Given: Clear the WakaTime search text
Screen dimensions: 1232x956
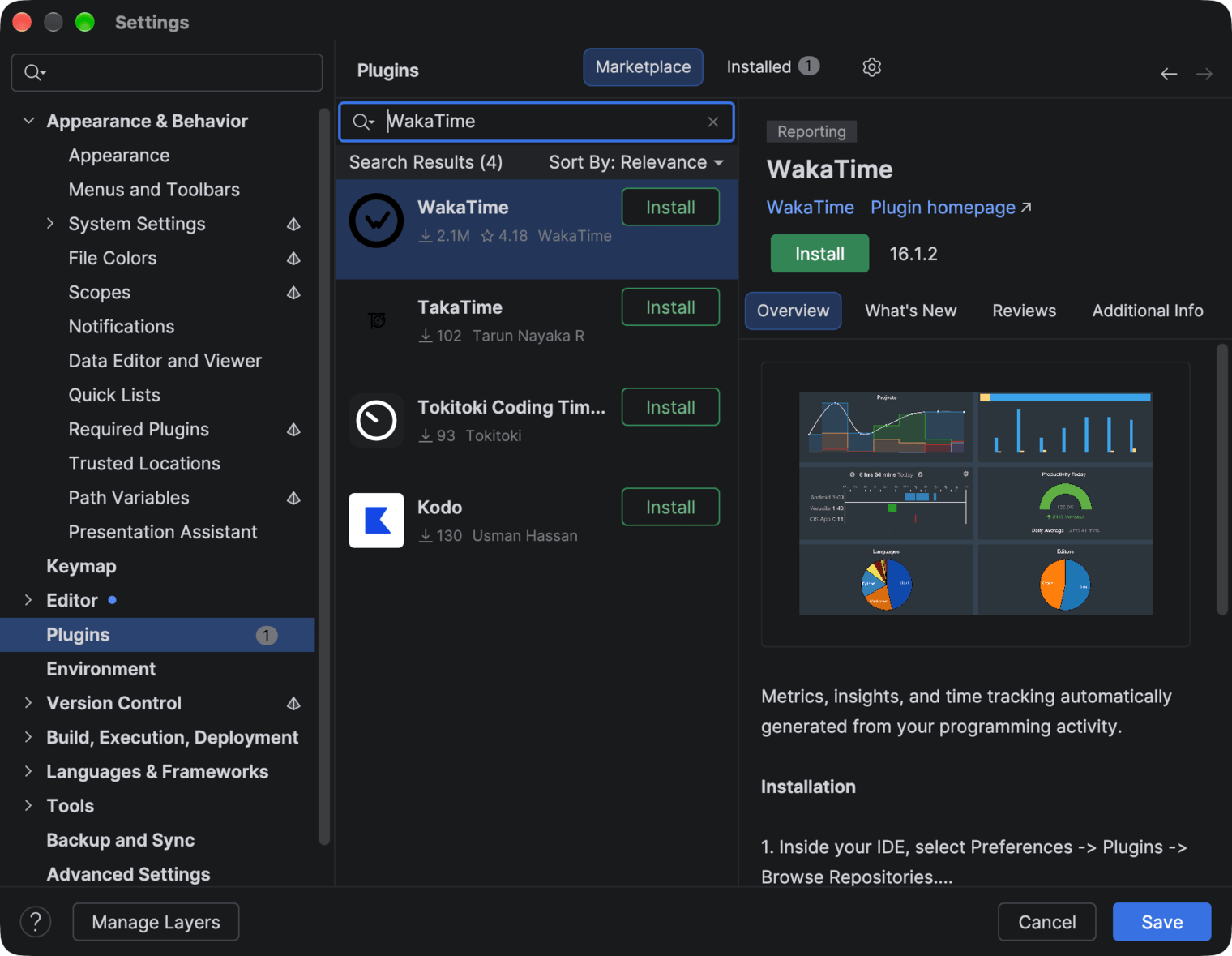Looking at the screenshot, I should point(712,122).
